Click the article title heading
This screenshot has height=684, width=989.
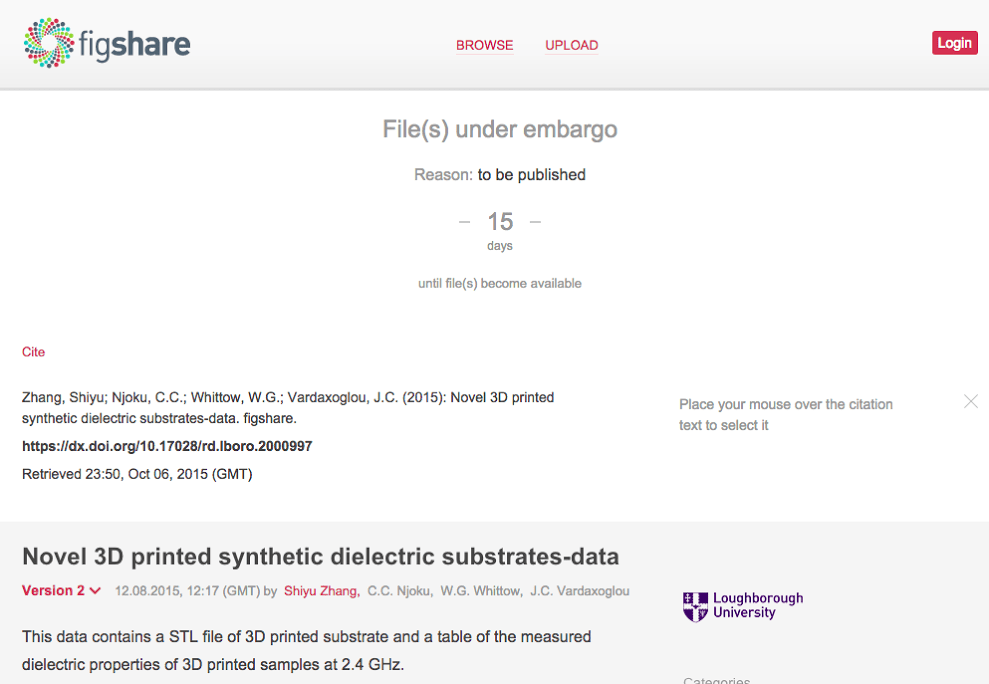(x=320, y=556)
